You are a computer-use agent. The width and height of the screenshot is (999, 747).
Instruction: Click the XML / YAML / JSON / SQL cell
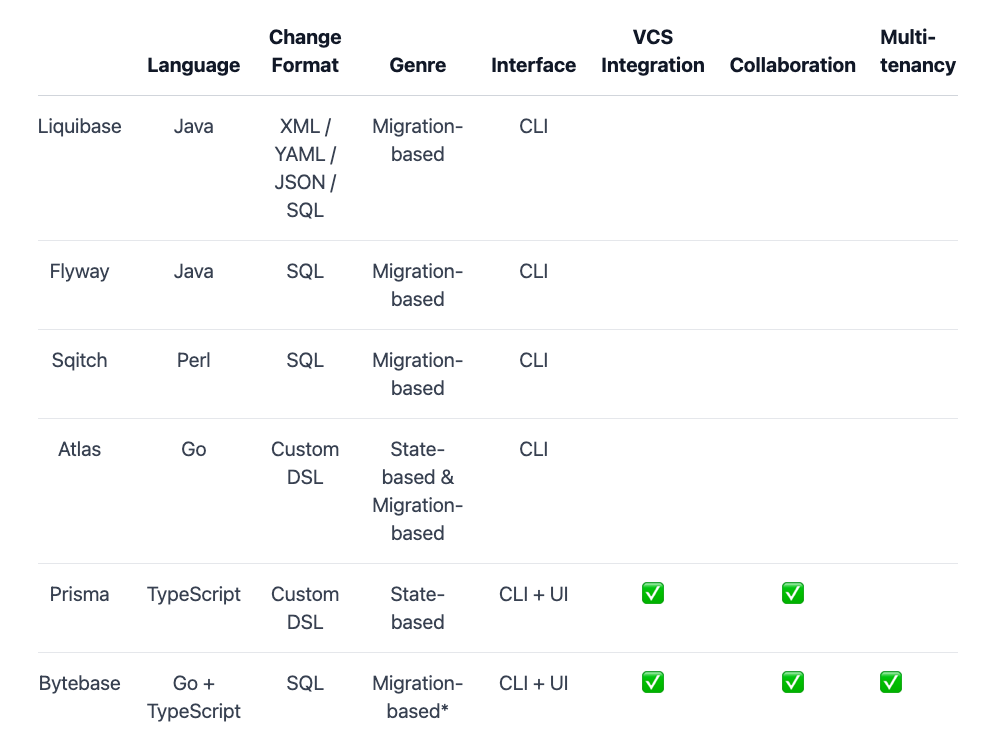tap(305, 168)
